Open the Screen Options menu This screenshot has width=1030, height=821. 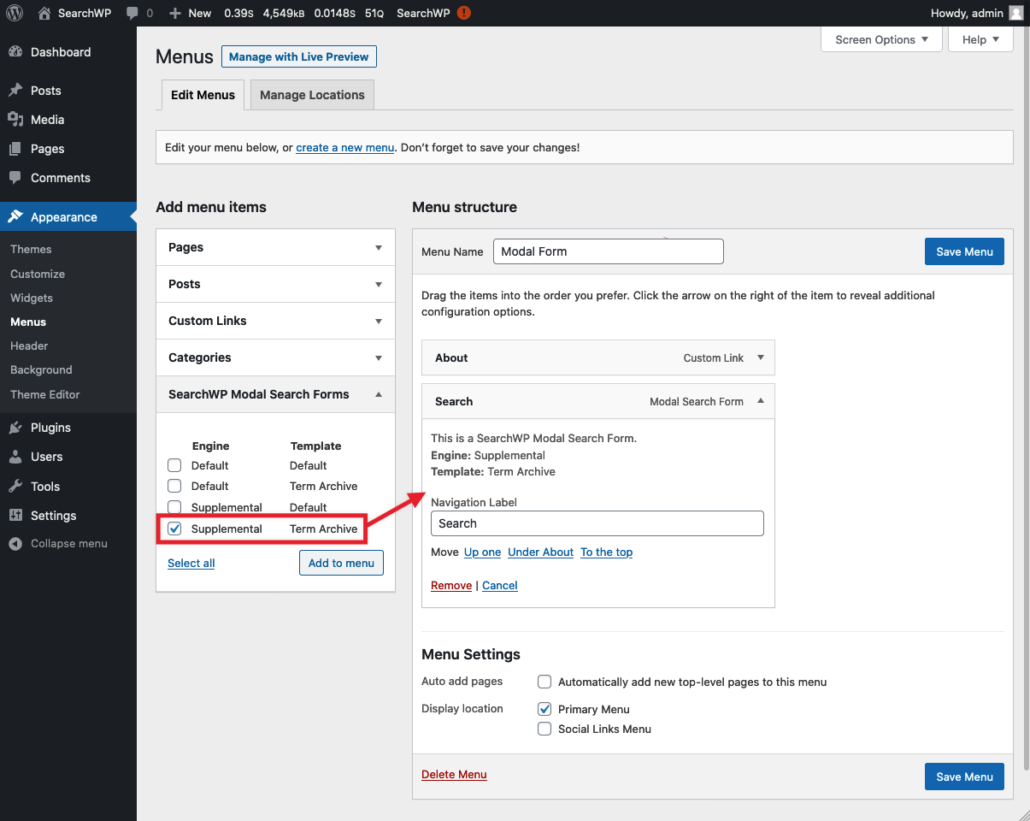tap(881, 39)
